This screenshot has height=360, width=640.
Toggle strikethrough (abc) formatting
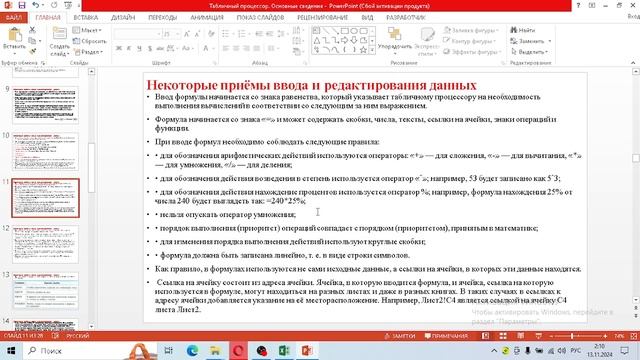160,48
